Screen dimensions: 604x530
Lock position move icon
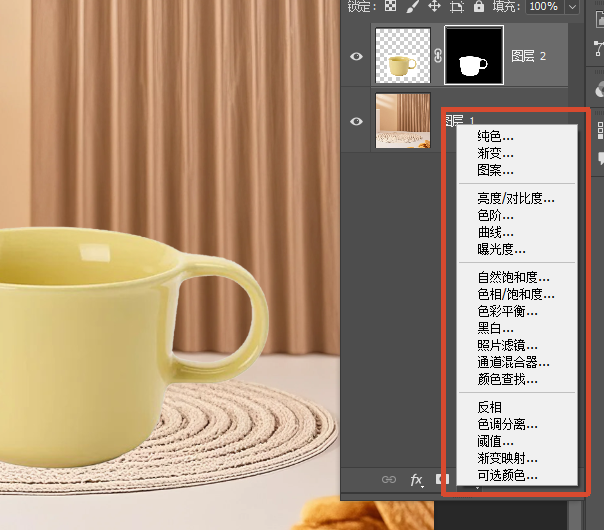click(435, 6)
